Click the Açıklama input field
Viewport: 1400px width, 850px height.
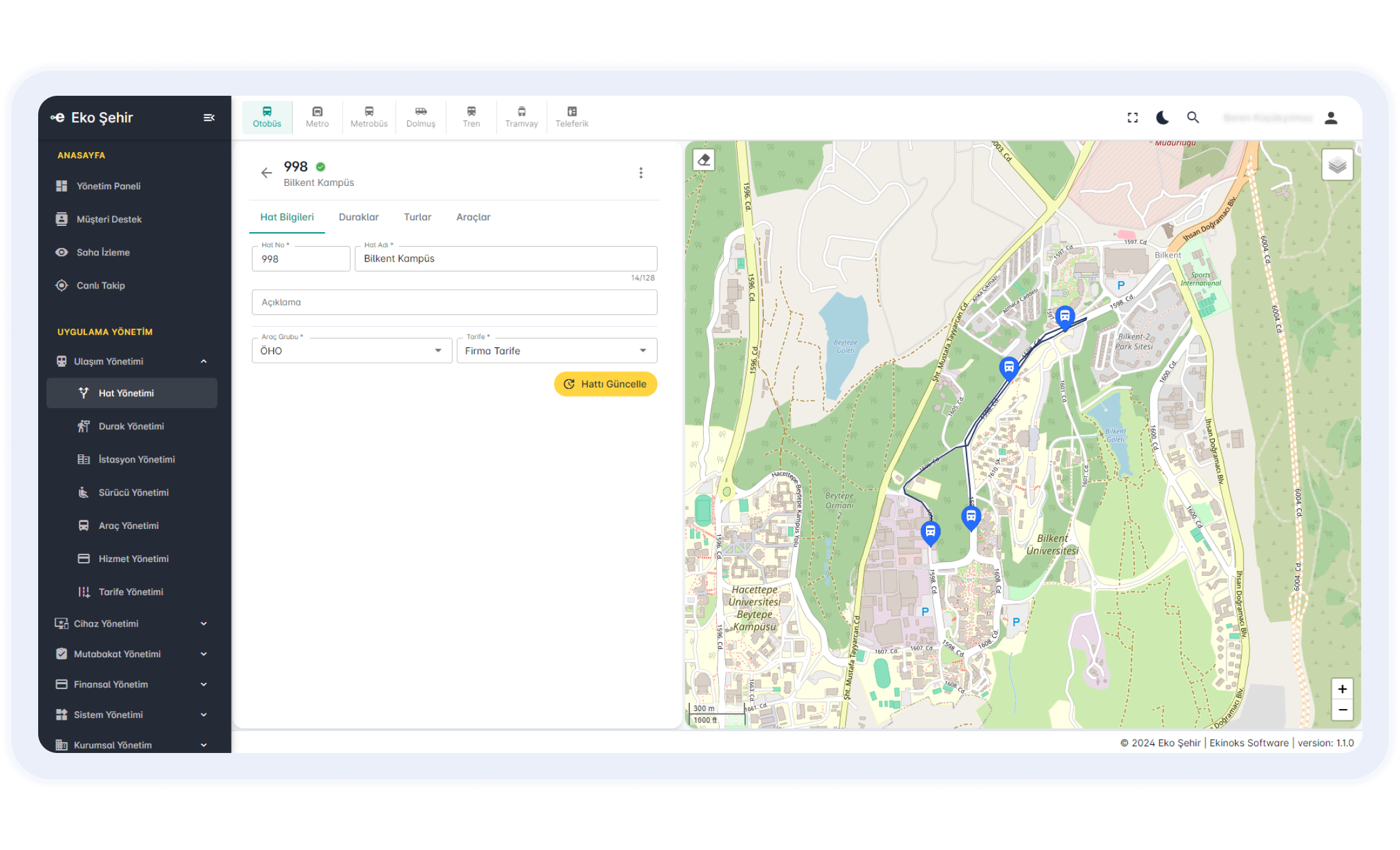pyautogui.click(x=454, y=302)
